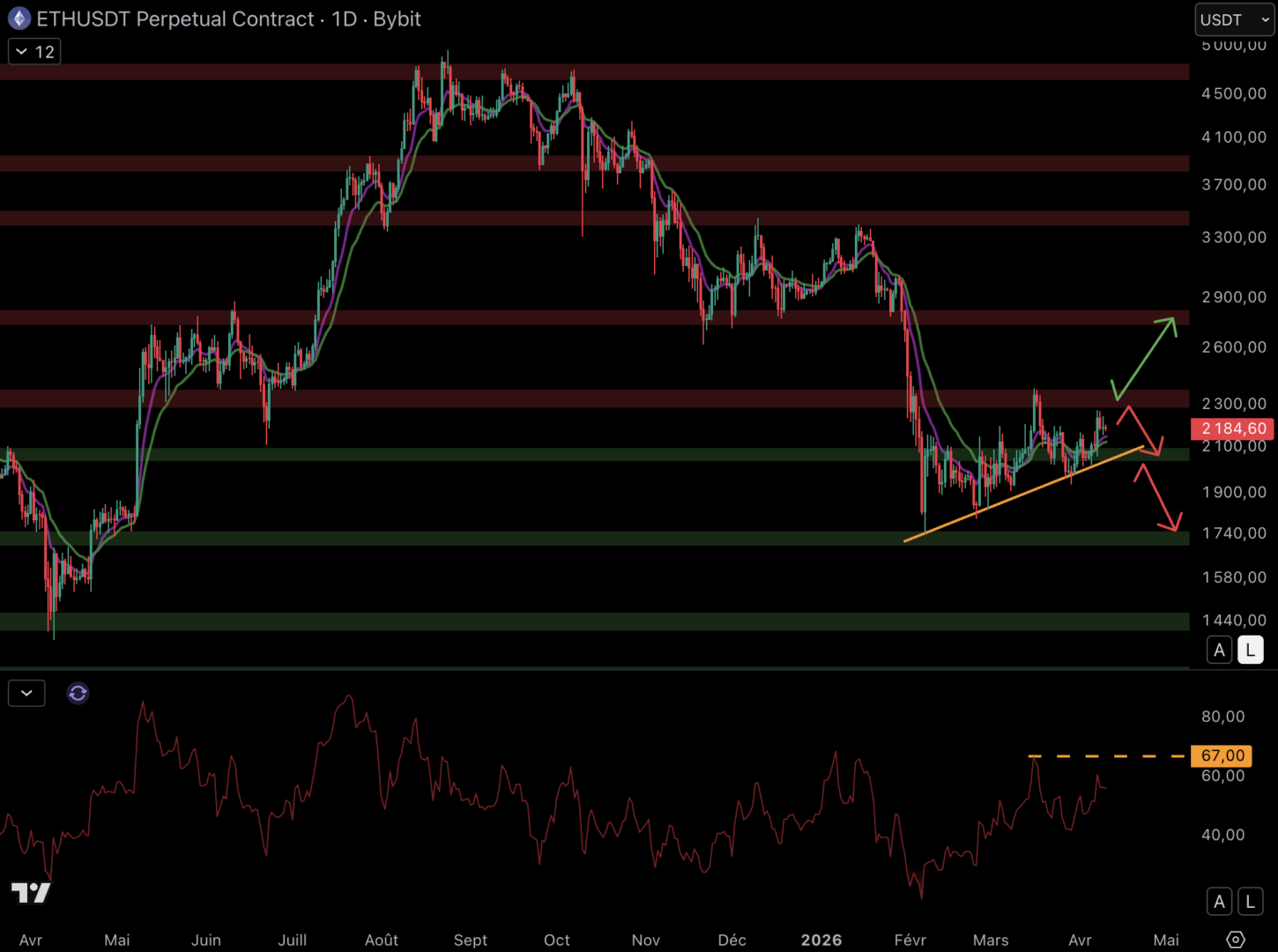The height and width of the screenshot is (952, 1278).
Task: Toggle auto scale A on the RSI pane
Action: pyautogui.click(x=1219, y=902)
